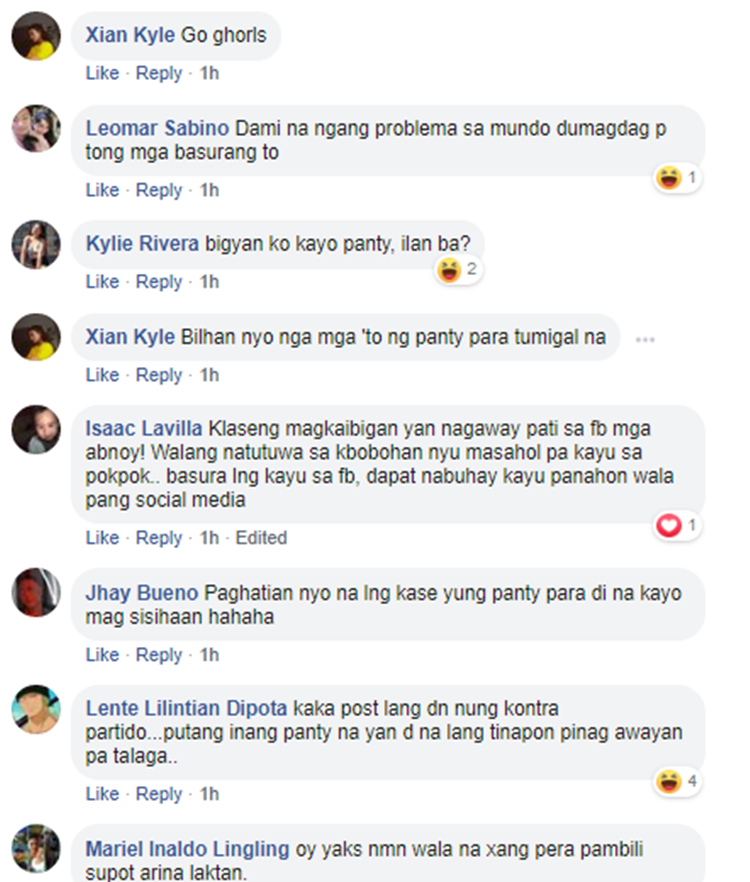Open the three-dot options beside Xian Kyle's panty comment

645,339
